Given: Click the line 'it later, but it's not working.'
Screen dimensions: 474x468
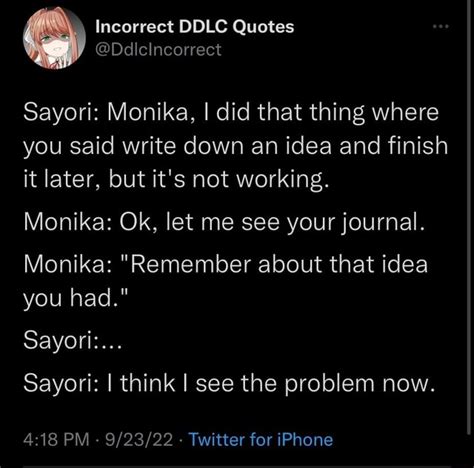Looking at the screenshot, I should click(176, 180).
